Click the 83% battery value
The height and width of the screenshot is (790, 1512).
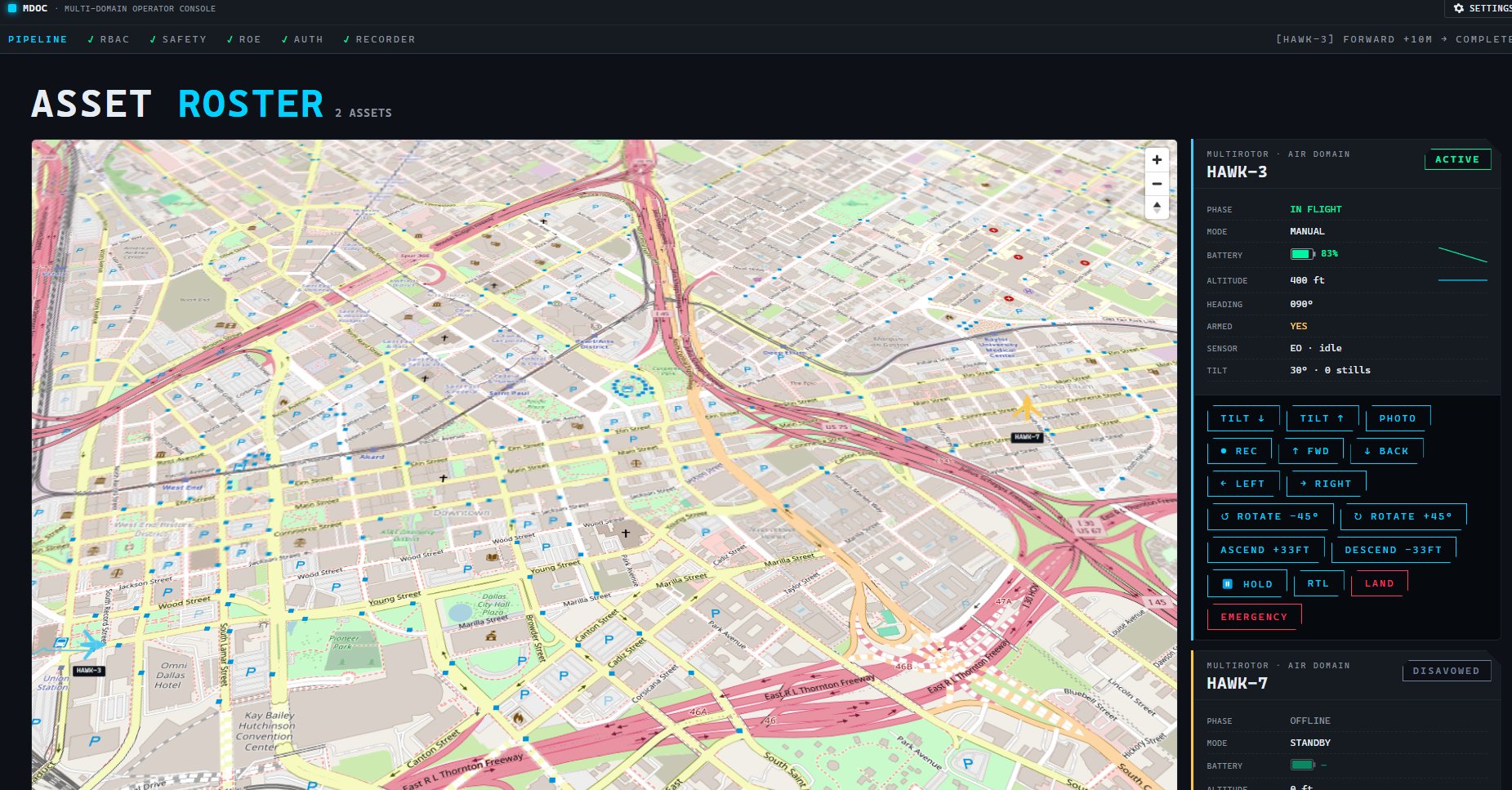point(1330,254)
